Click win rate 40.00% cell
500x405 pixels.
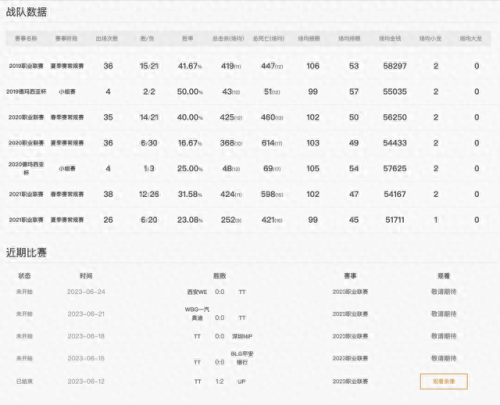pyautogui.click(x=190, y=117)
